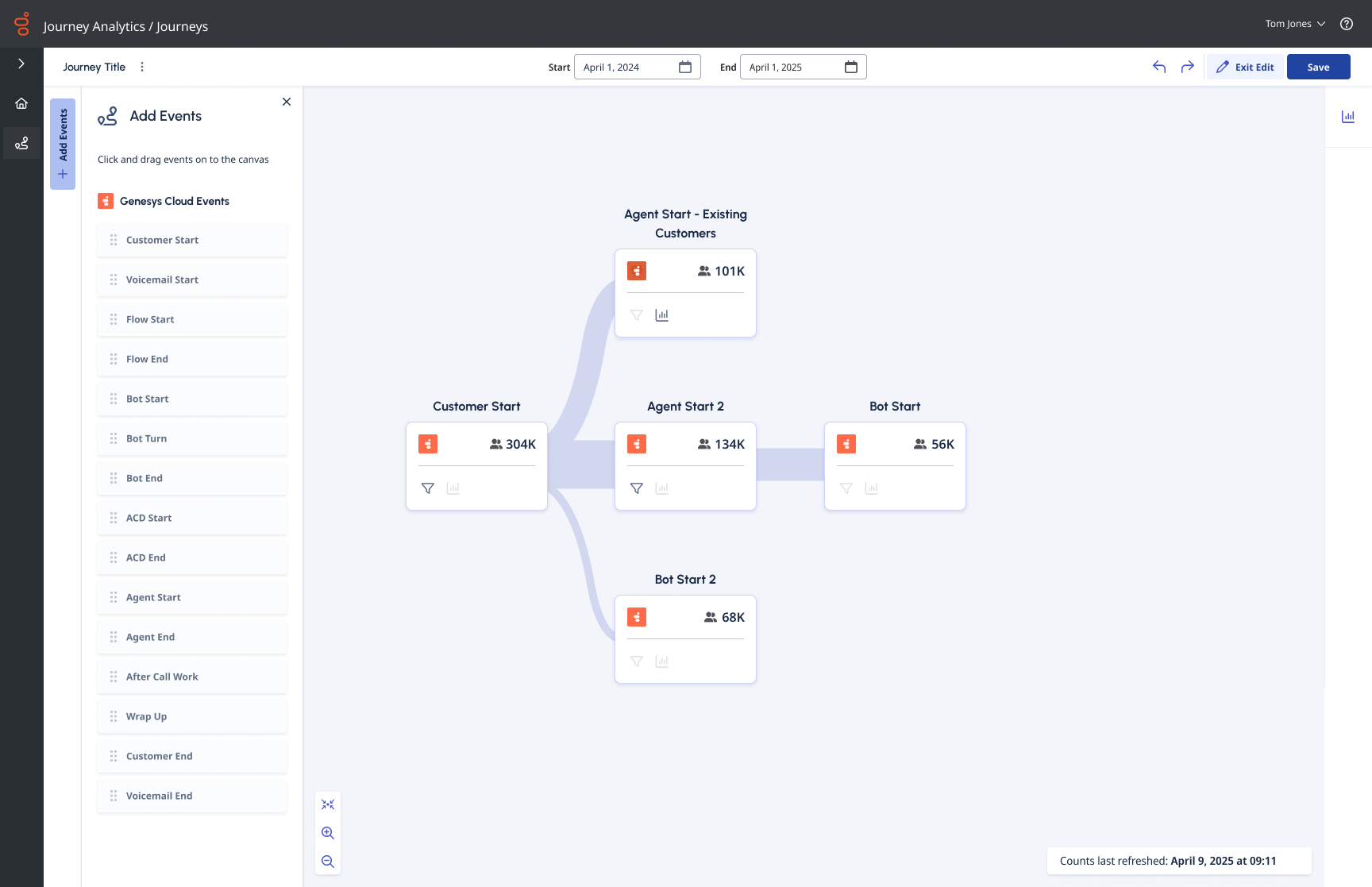The width and height of the screenshot is (1372, 887).
Task: Click the fit-to-screen canvas icon
Action: pos(328,804)
